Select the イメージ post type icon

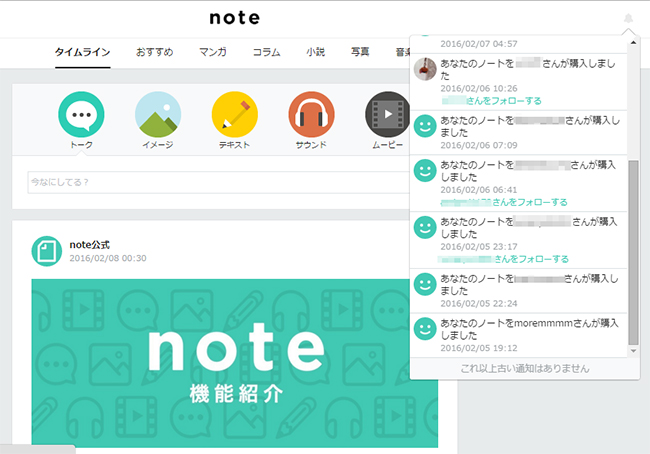(x=158, y=114)
